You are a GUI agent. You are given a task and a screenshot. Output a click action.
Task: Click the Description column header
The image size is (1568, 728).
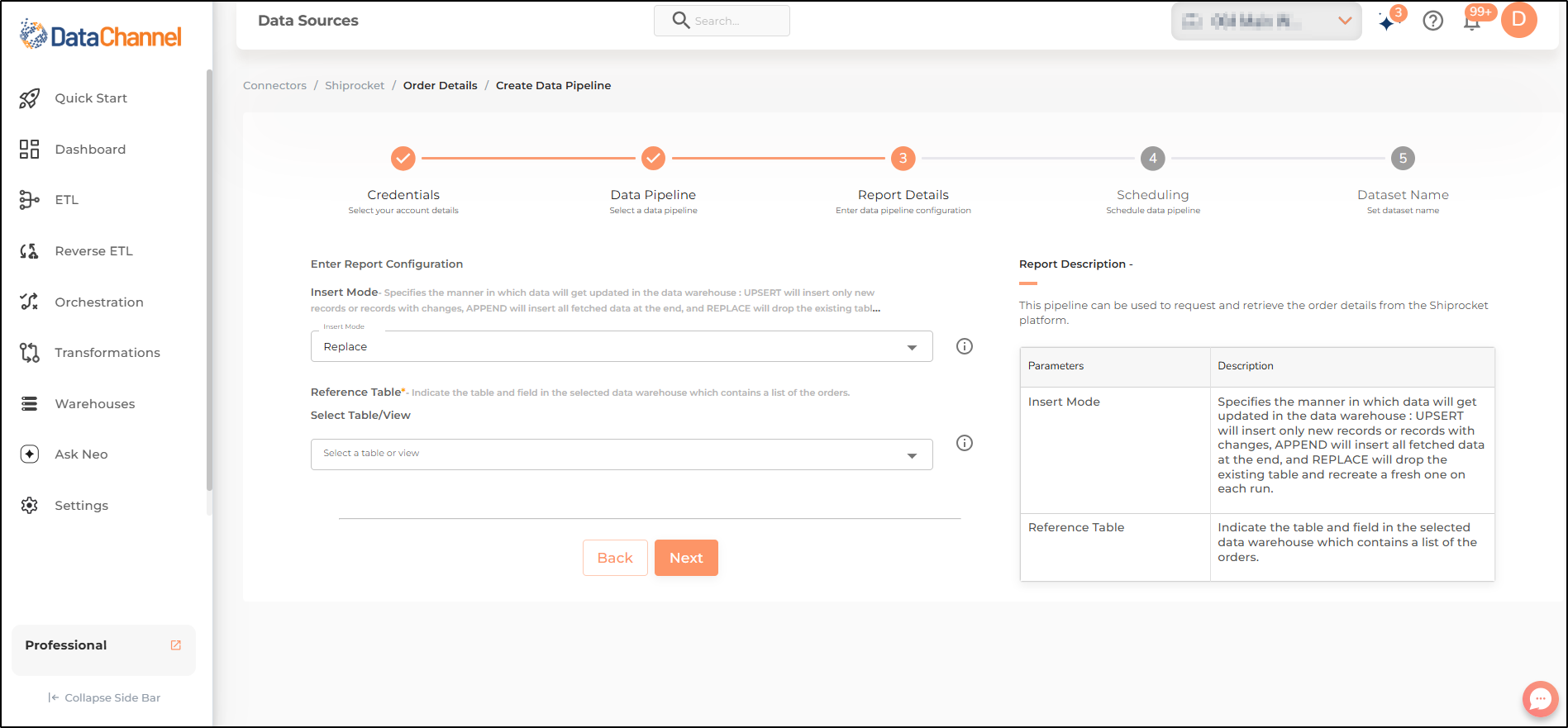click(1352, 367)
